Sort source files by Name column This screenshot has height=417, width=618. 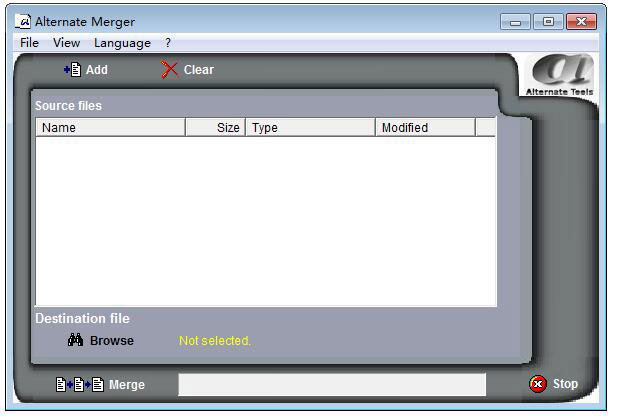pyautogui.click(x=110, y=127)
